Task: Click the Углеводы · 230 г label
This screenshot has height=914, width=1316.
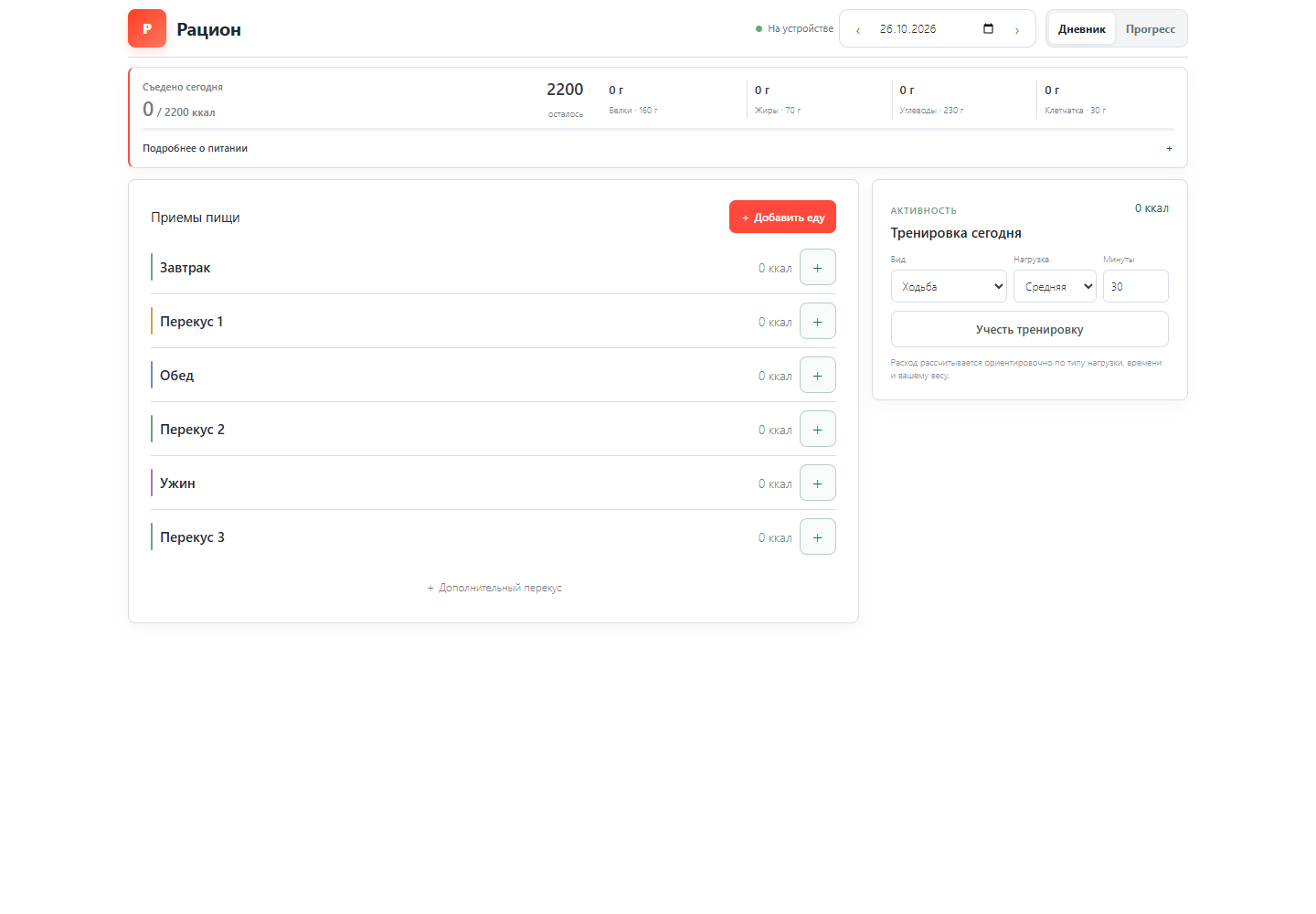Action: pyautogui.click(x=931, y=111)
